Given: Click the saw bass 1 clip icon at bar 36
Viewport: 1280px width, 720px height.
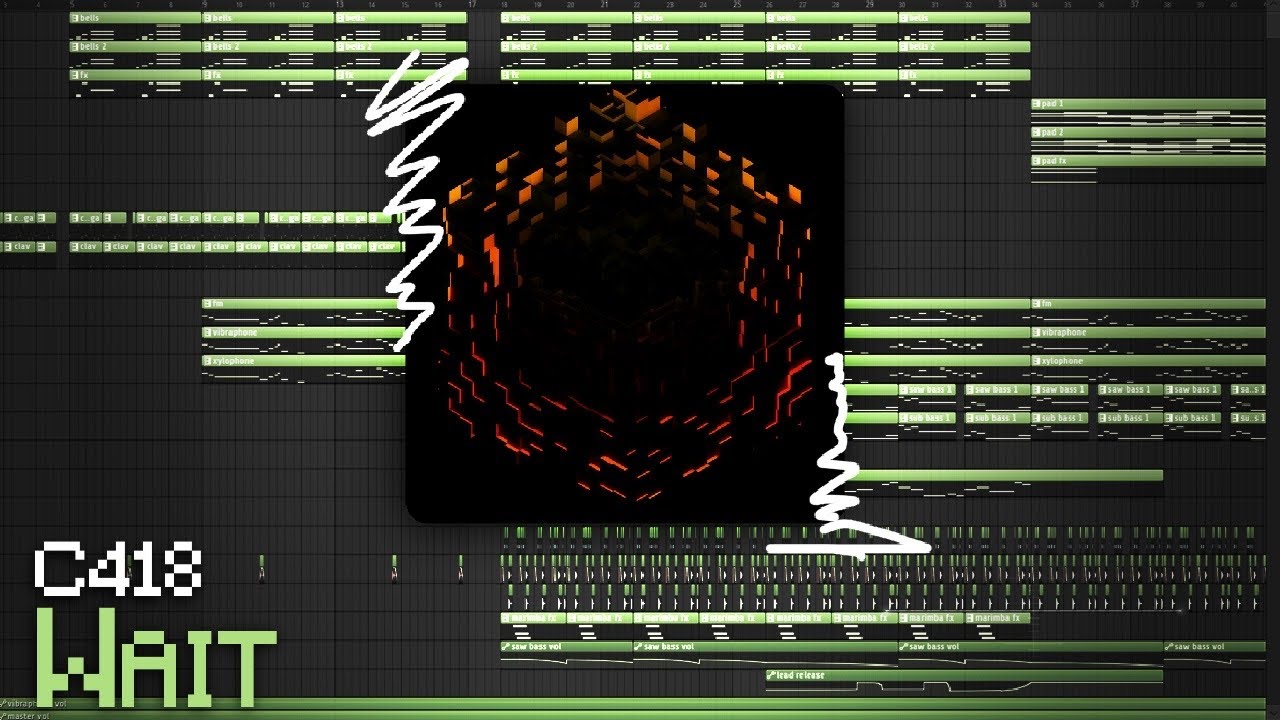Looking at the screenshot, I should (x=1103, y=390).
